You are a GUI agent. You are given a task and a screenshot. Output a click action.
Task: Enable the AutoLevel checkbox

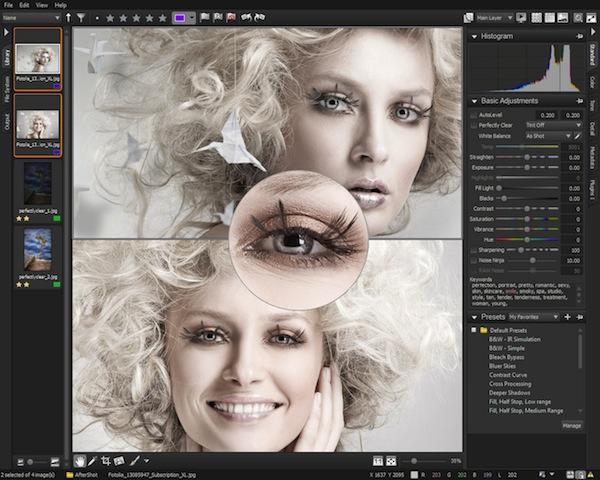[x=474, y=115]
